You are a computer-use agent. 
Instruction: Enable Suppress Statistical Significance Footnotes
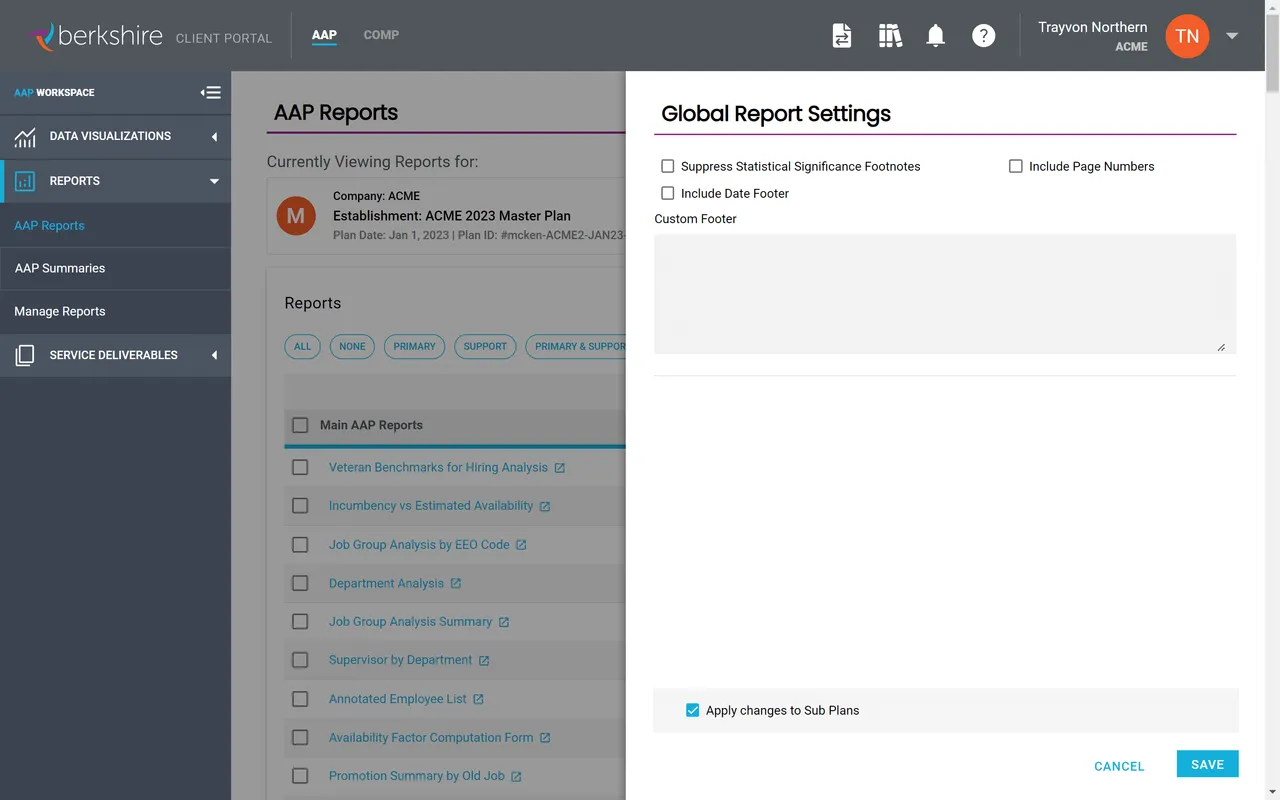coord(667,166)
